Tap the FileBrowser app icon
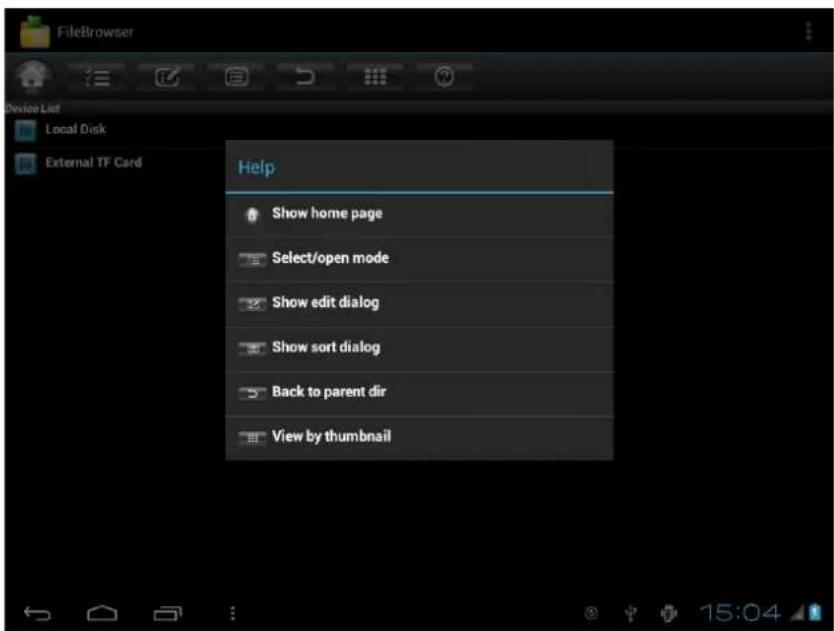This screenshot has width=834, height=631. point(35,32)
